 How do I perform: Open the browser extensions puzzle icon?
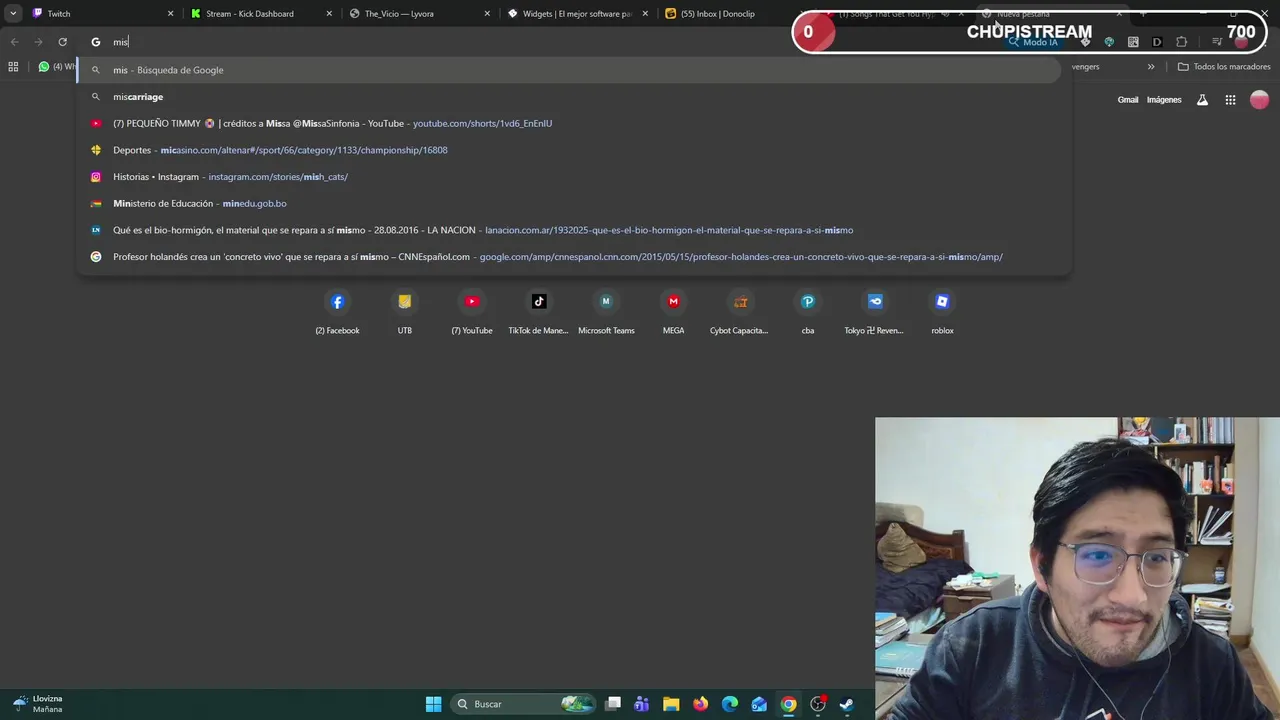1181,42
